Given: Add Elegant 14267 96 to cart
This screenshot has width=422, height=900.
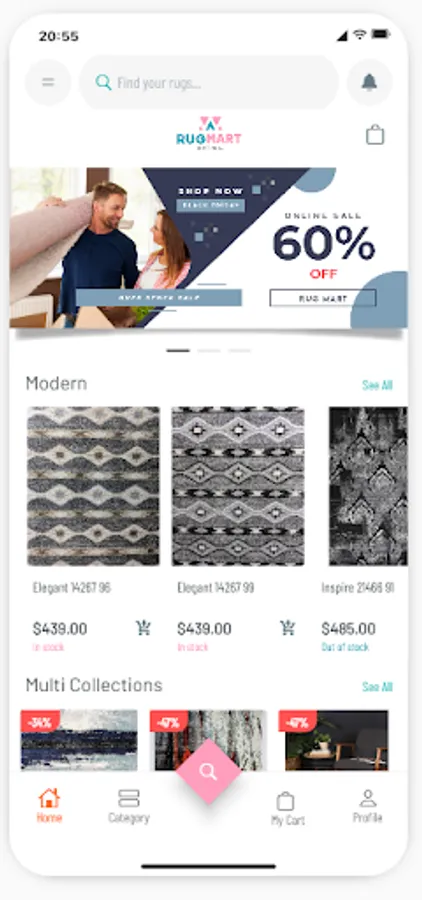Looking at the screenshot, I should 144,628.
